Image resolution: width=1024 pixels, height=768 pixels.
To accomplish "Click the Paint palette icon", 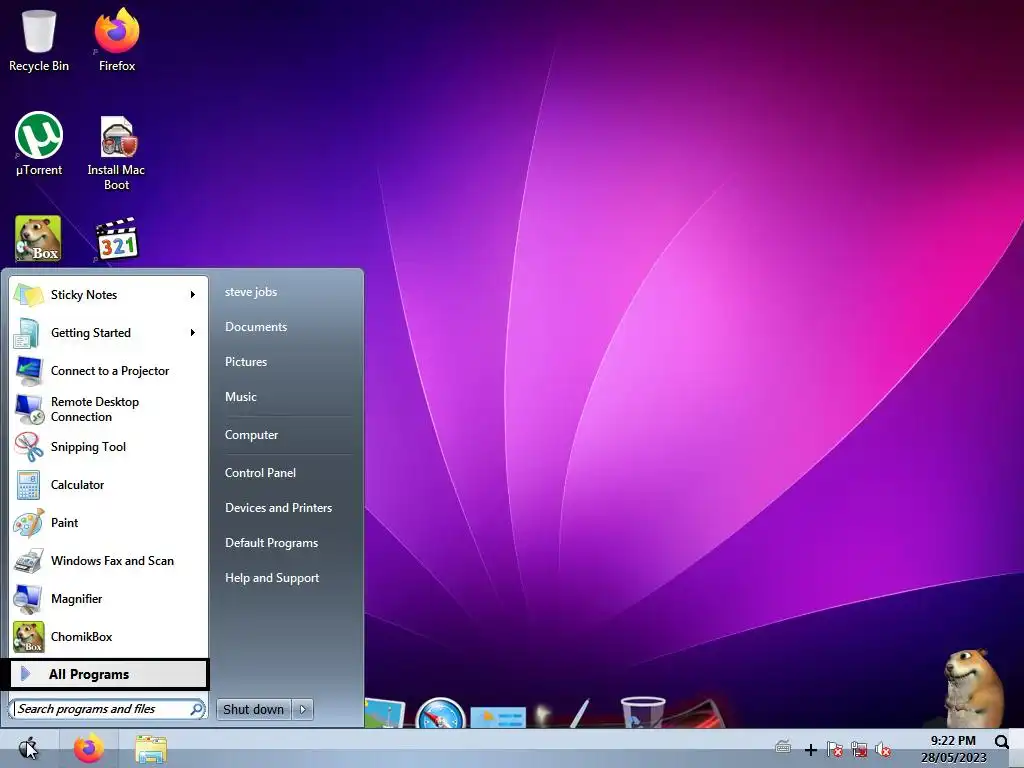I will (29, 523).
